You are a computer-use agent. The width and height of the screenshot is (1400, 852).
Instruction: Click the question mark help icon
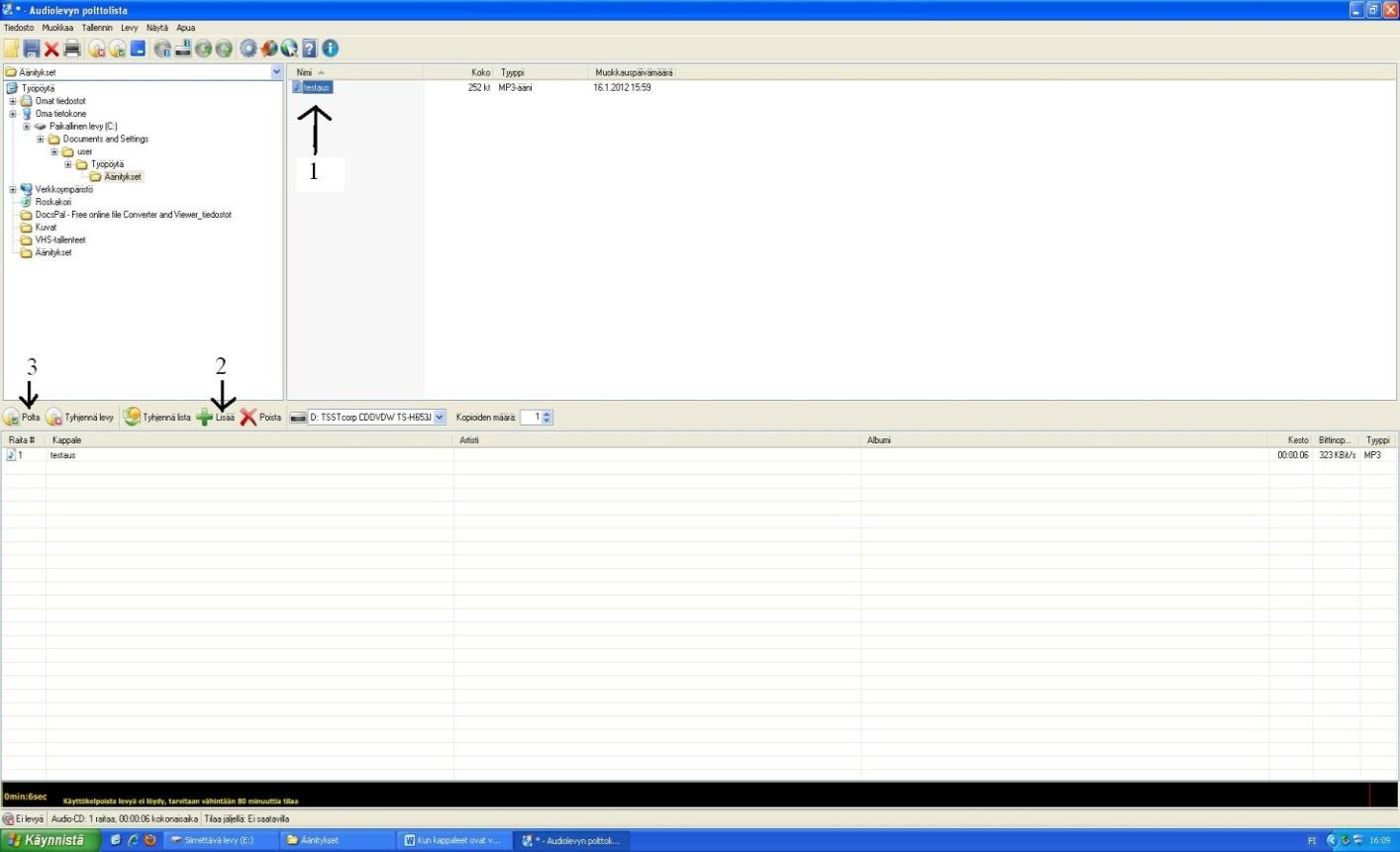tap(310, 48)
